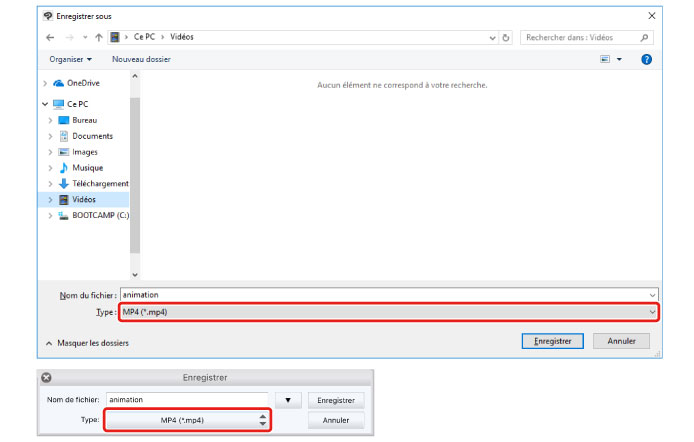
Task: Click Enregistrer in the Enregistrer sous dialog
Action: point(552,341)
